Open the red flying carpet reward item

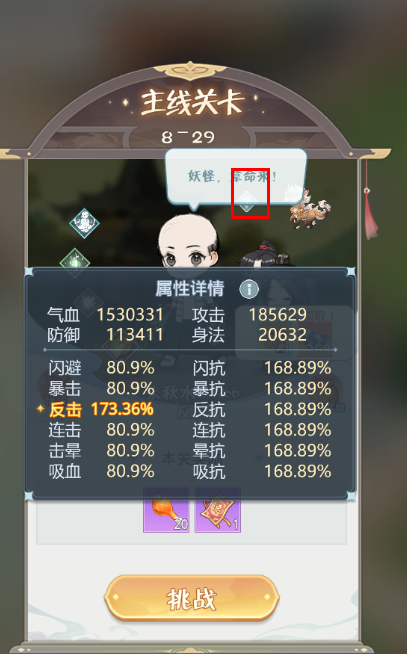[x=218, y=510]
